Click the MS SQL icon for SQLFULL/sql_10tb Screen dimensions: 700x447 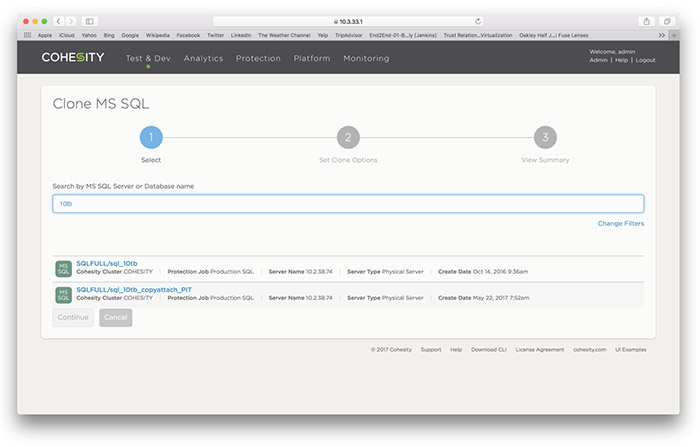point(63,267)
